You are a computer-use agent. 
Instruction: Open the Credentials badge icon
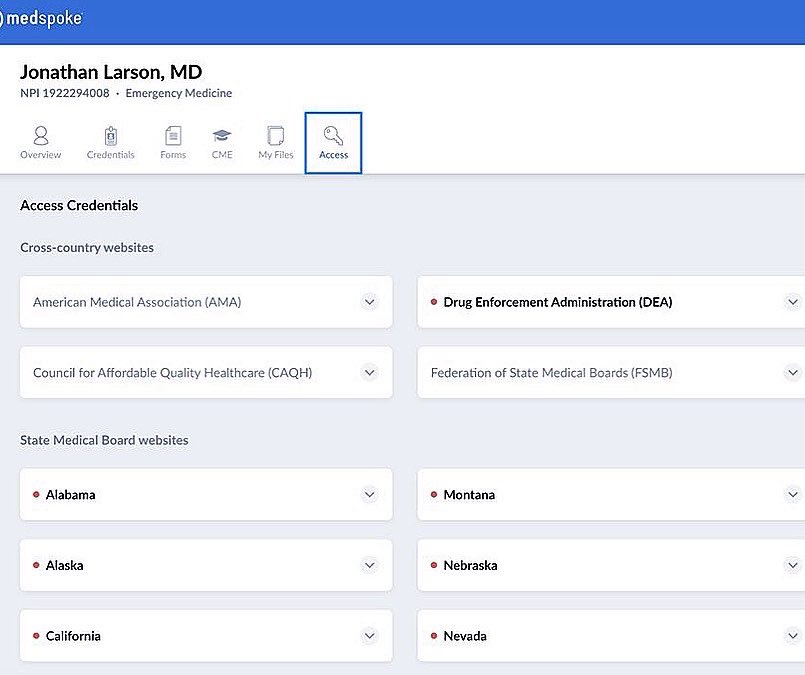tap(111, 136)
